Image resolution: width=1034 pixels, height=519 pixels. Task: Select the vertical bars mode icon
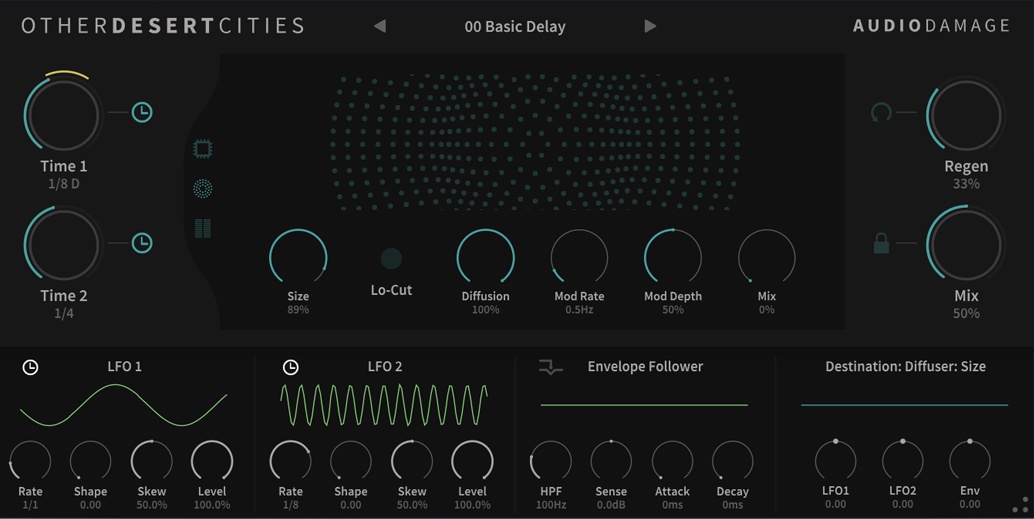point(202,228)
